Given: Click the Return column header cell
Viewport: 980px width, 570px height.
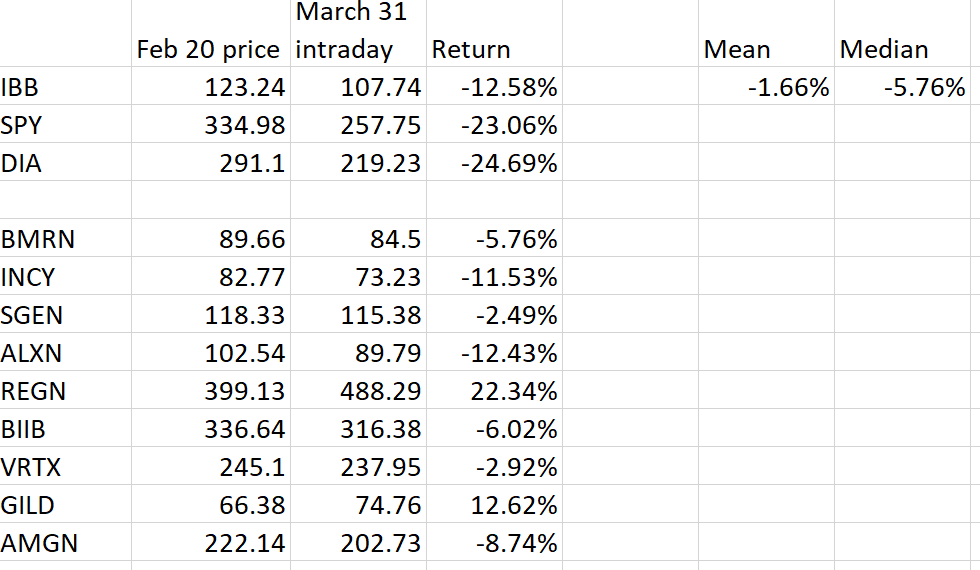Looking at the screenshot, I should point(494,32).
